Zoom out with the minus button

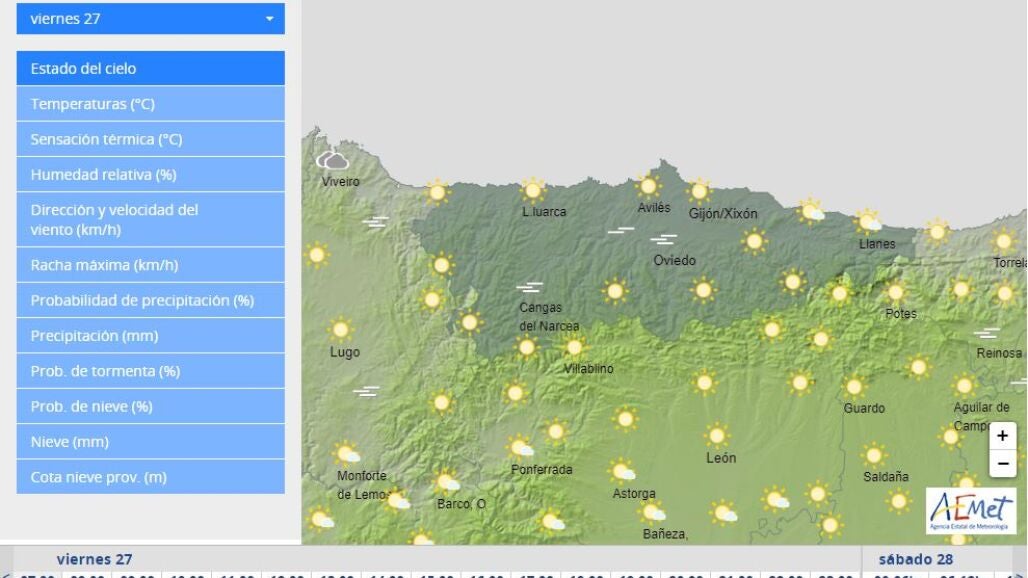(1002, 464)
